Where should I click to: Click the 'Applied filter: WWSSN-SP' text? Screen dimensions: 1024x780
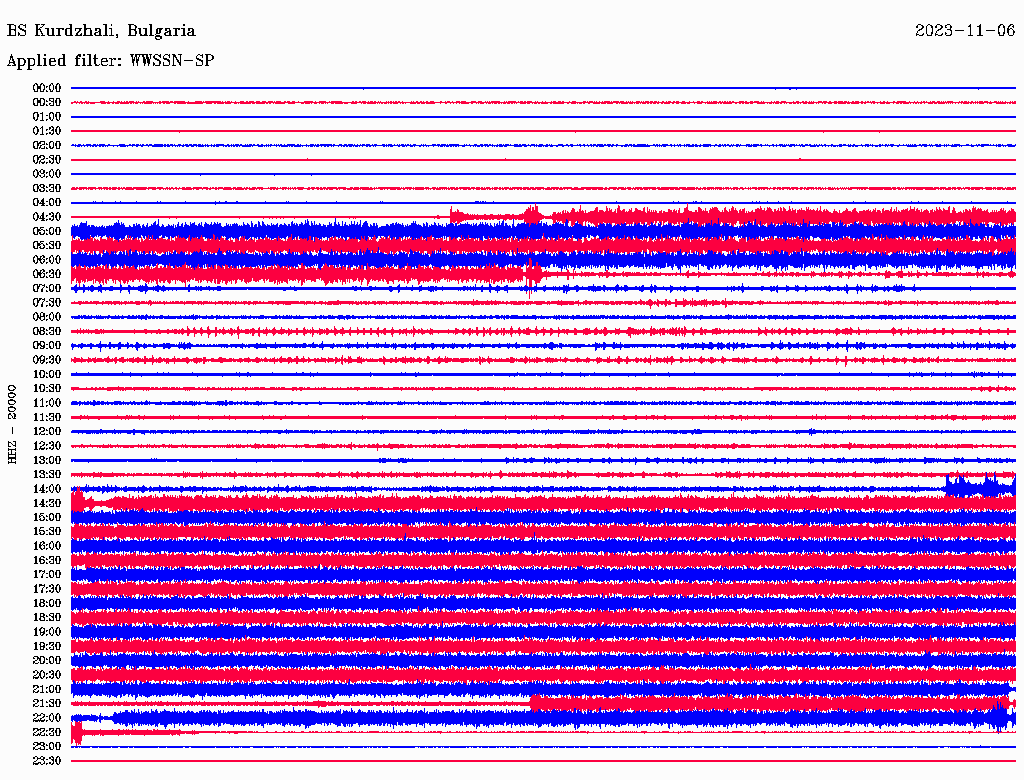click(110, 61)
